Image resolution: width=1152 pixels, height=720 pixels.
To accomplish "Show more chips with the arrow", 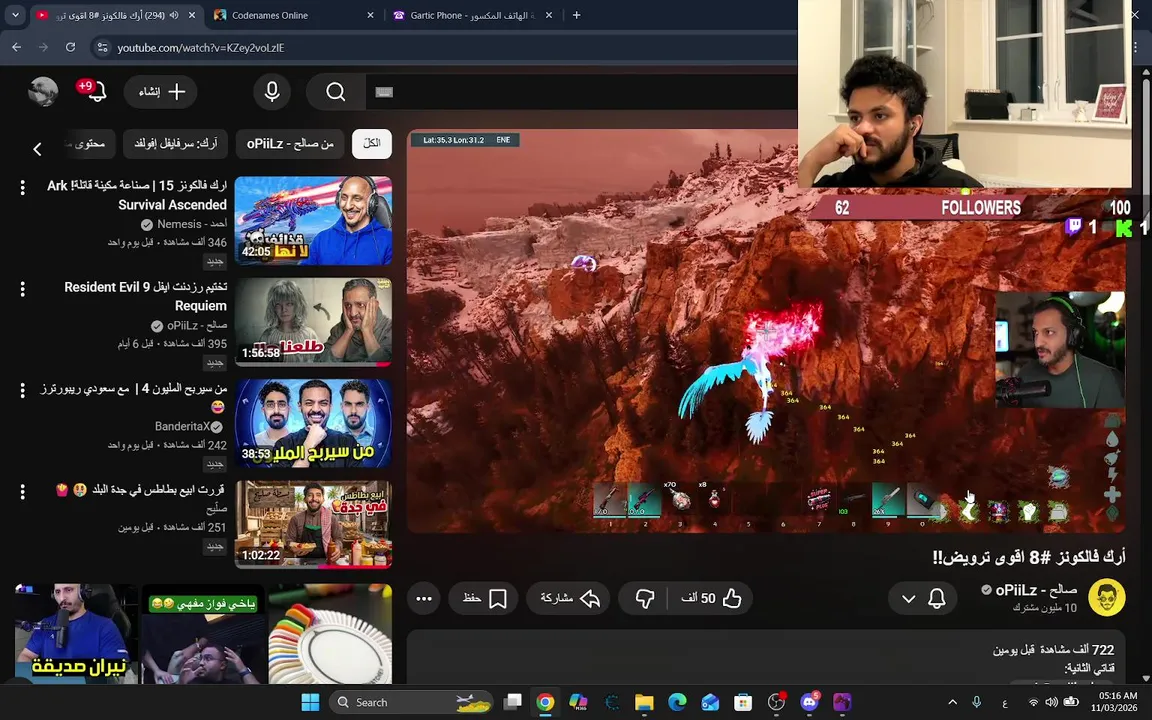I will pyautogui.click(x=37, y=149).
